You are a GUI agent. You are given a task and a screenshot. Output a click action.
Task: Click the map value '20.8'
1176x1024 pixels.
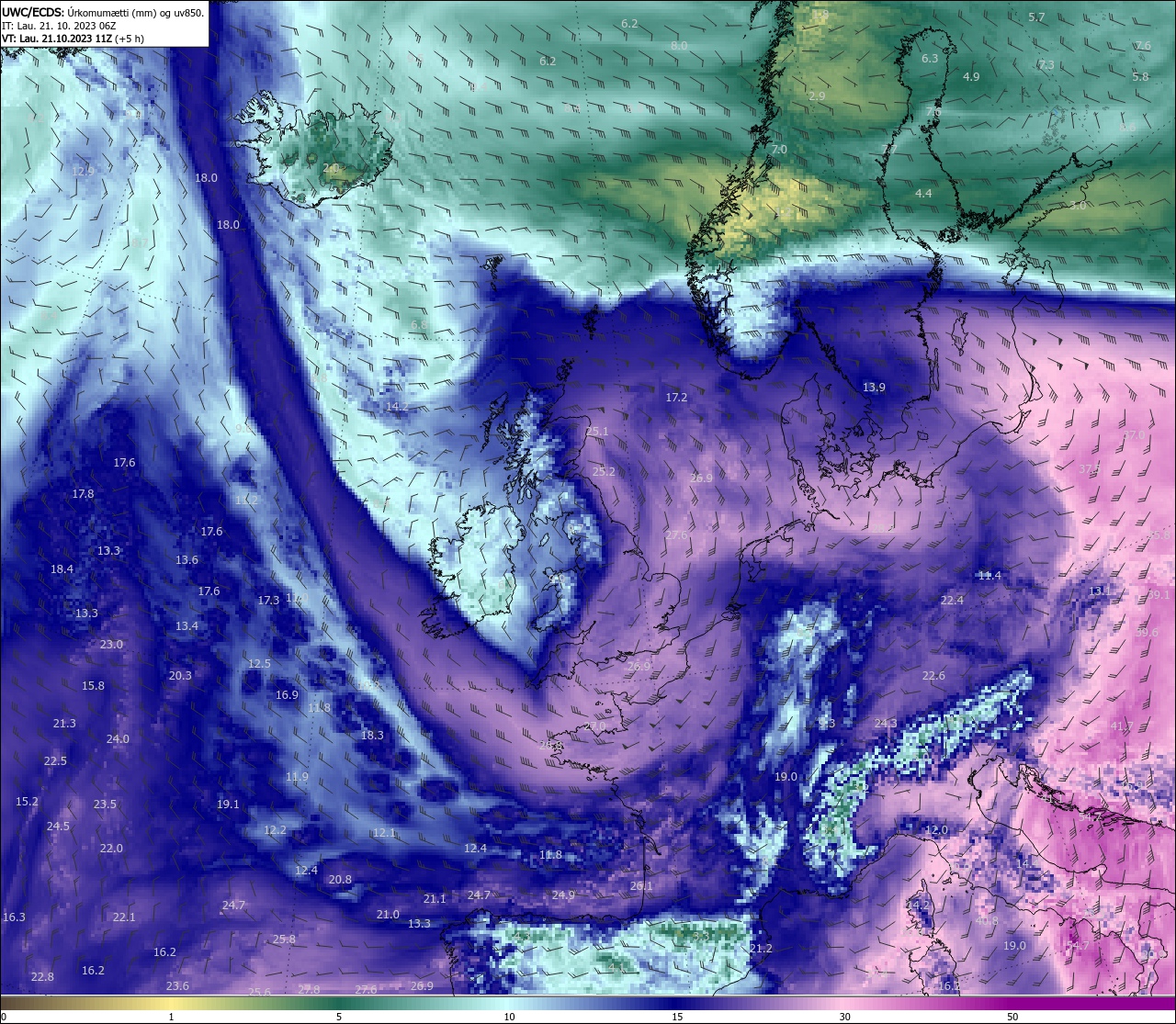coord(340,880)
